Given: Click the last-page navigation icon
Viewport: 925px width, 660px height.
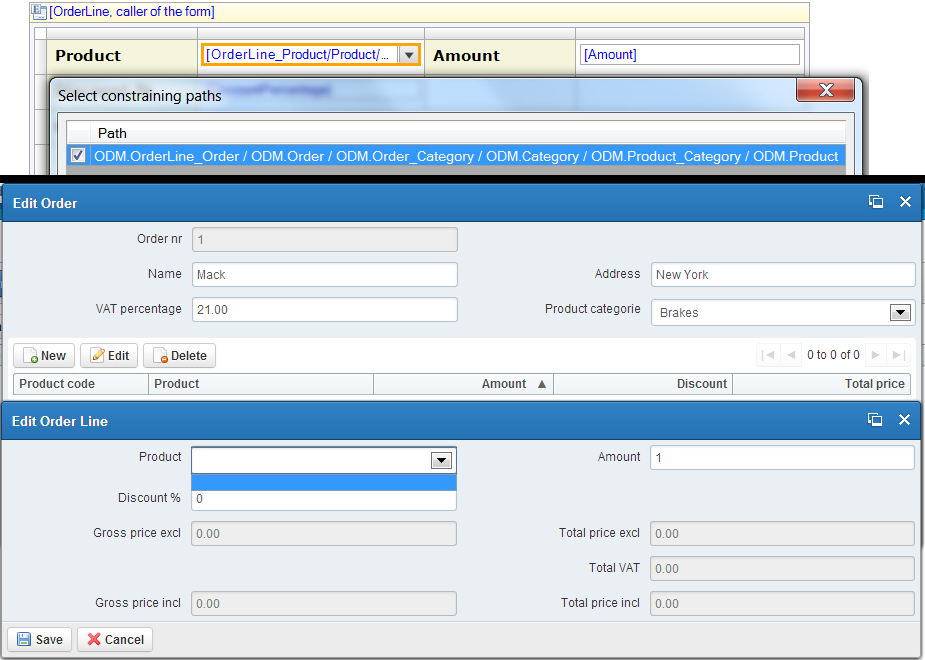Looking at the screenshot, I should tap(898, 354).
